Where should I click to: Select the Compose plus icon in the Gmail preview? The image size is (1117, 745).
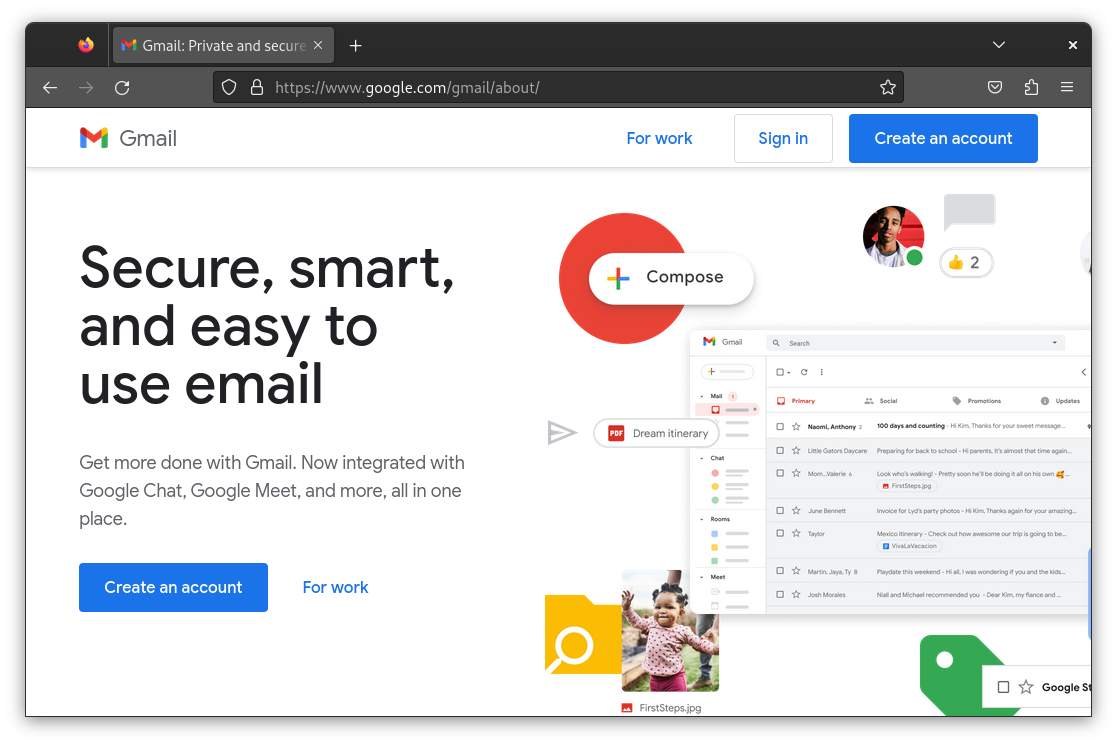620,278
